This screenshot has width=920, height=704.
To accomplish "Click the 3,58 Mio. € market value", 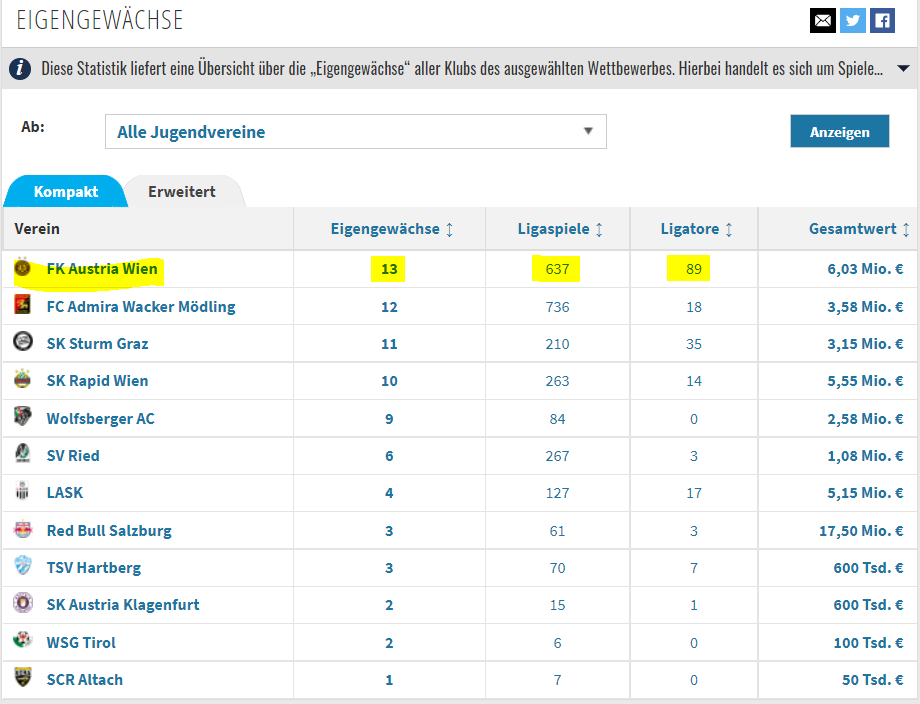I will click(x=865, y=307).
